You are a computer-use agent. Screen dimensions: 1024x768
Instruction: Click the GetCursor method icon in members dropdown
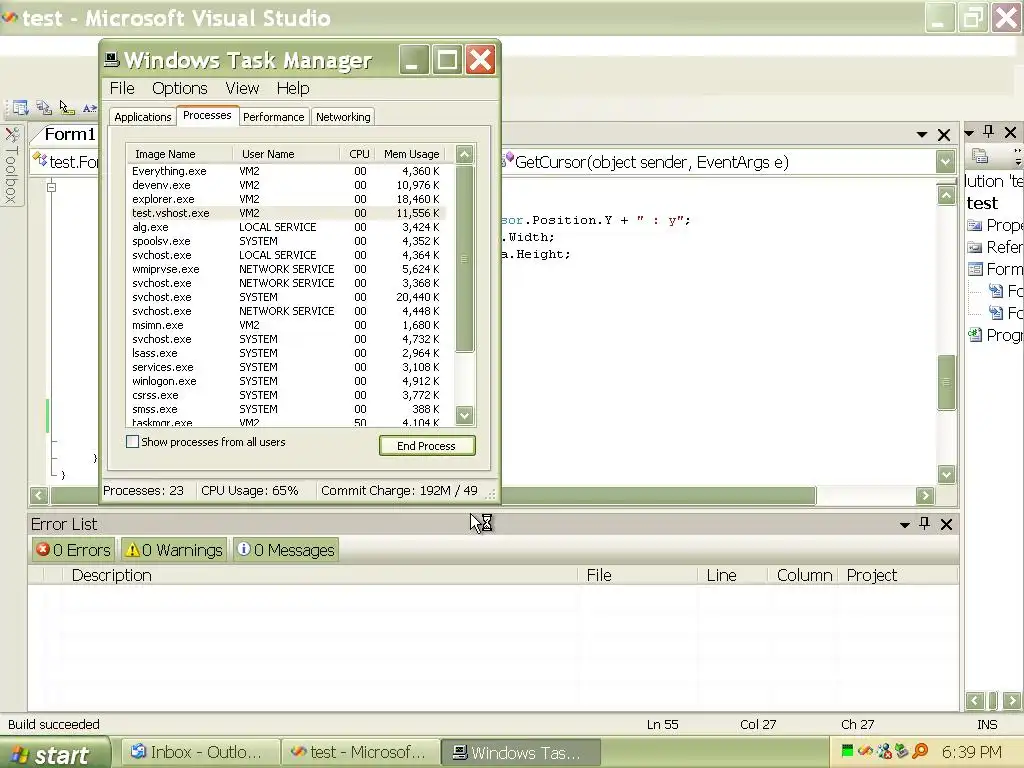click(x=507, y=160)
